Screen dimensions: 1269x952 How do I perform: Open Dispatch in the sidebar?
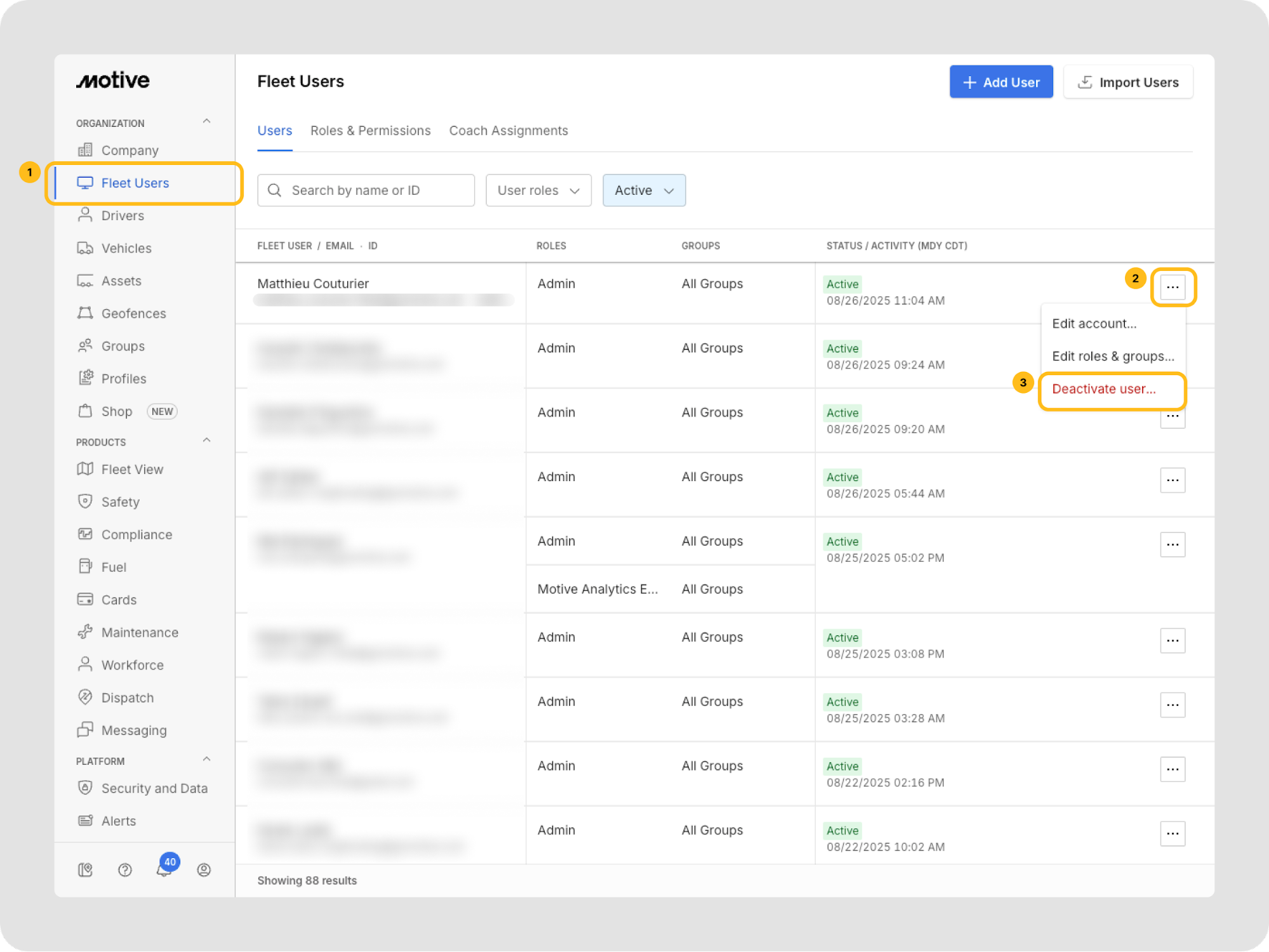[127, 697]
